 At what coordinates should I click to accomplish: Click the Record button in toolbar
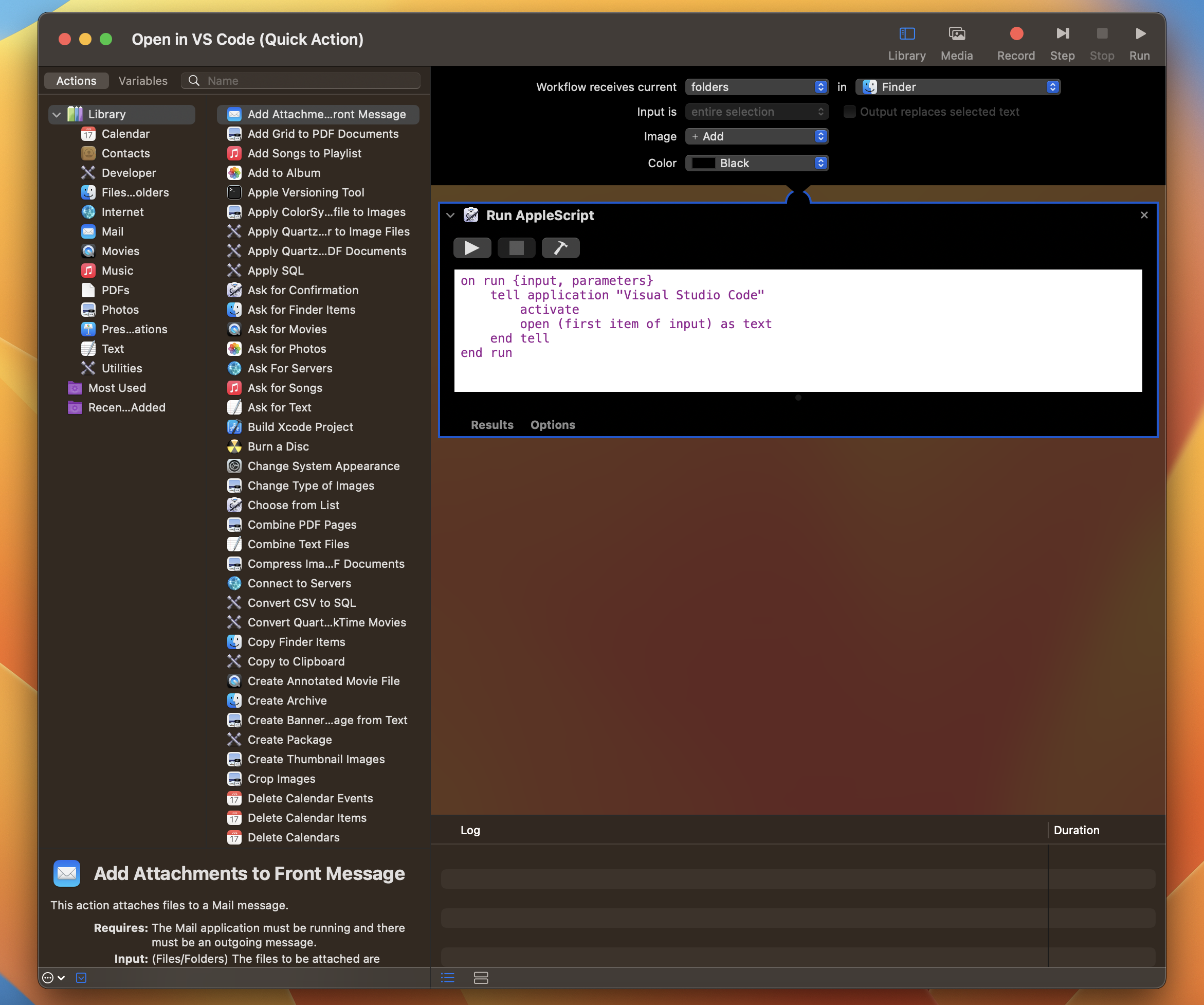[1015, 34]
